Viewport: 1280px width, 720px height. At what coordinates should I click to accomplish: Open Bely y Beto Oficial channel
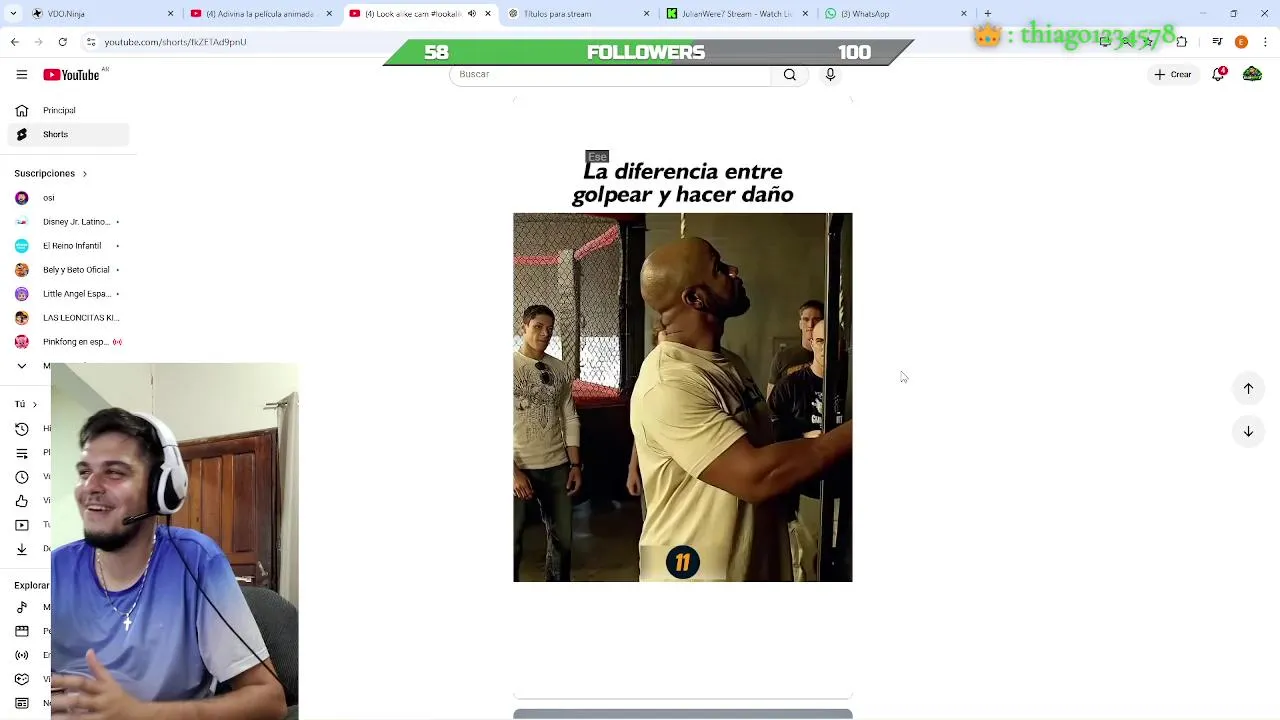[68, 270]
